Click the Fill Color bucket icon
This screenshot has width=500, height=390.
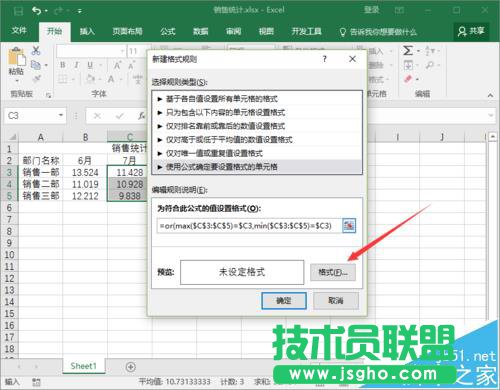point(90,79)
